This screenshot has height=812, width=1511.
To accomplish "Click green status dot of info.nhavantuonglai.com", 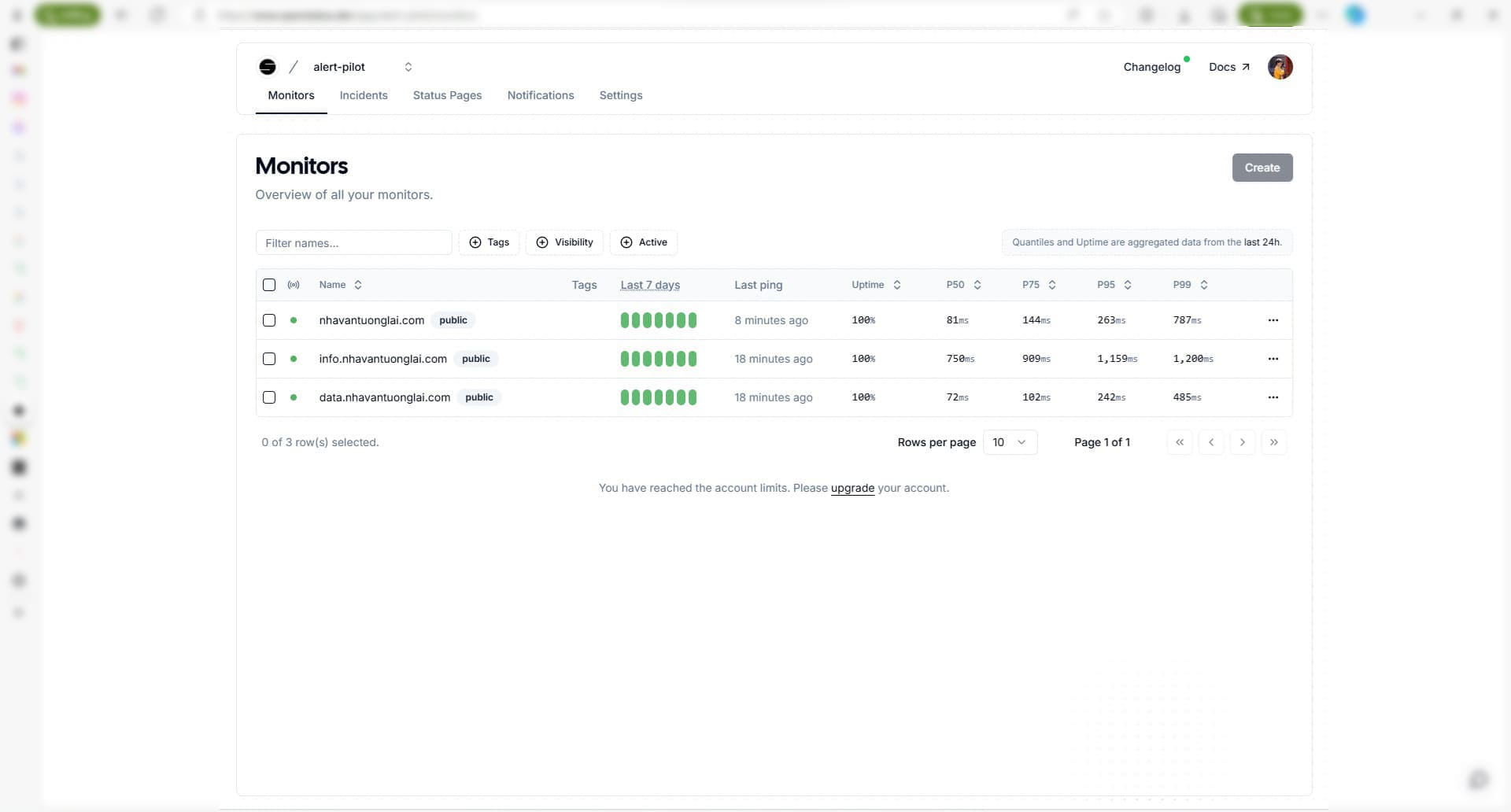I will point(294,359).
